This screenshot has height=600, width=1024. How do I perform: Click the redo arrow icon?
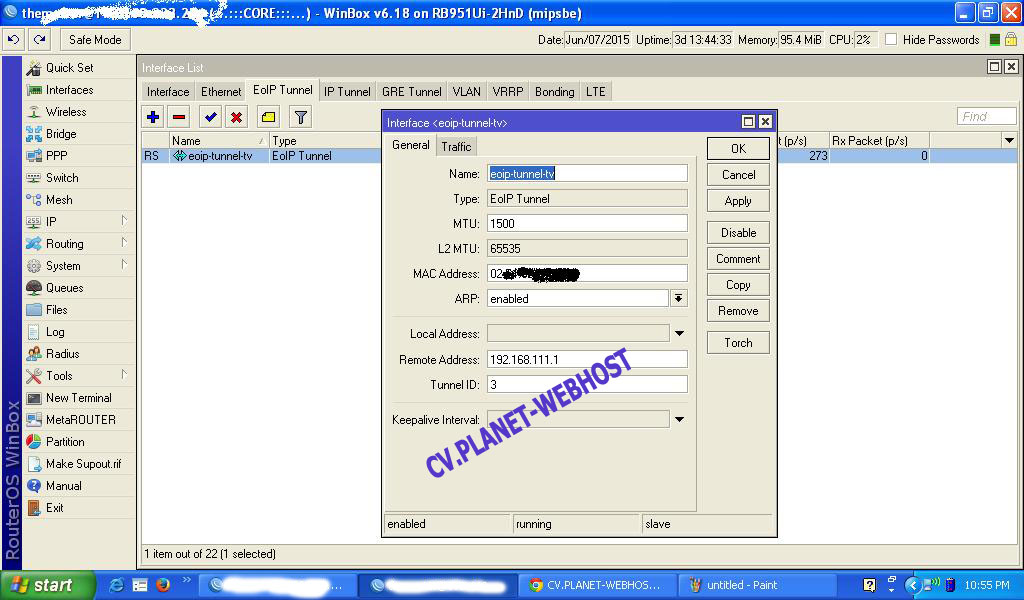coord(39,40)
